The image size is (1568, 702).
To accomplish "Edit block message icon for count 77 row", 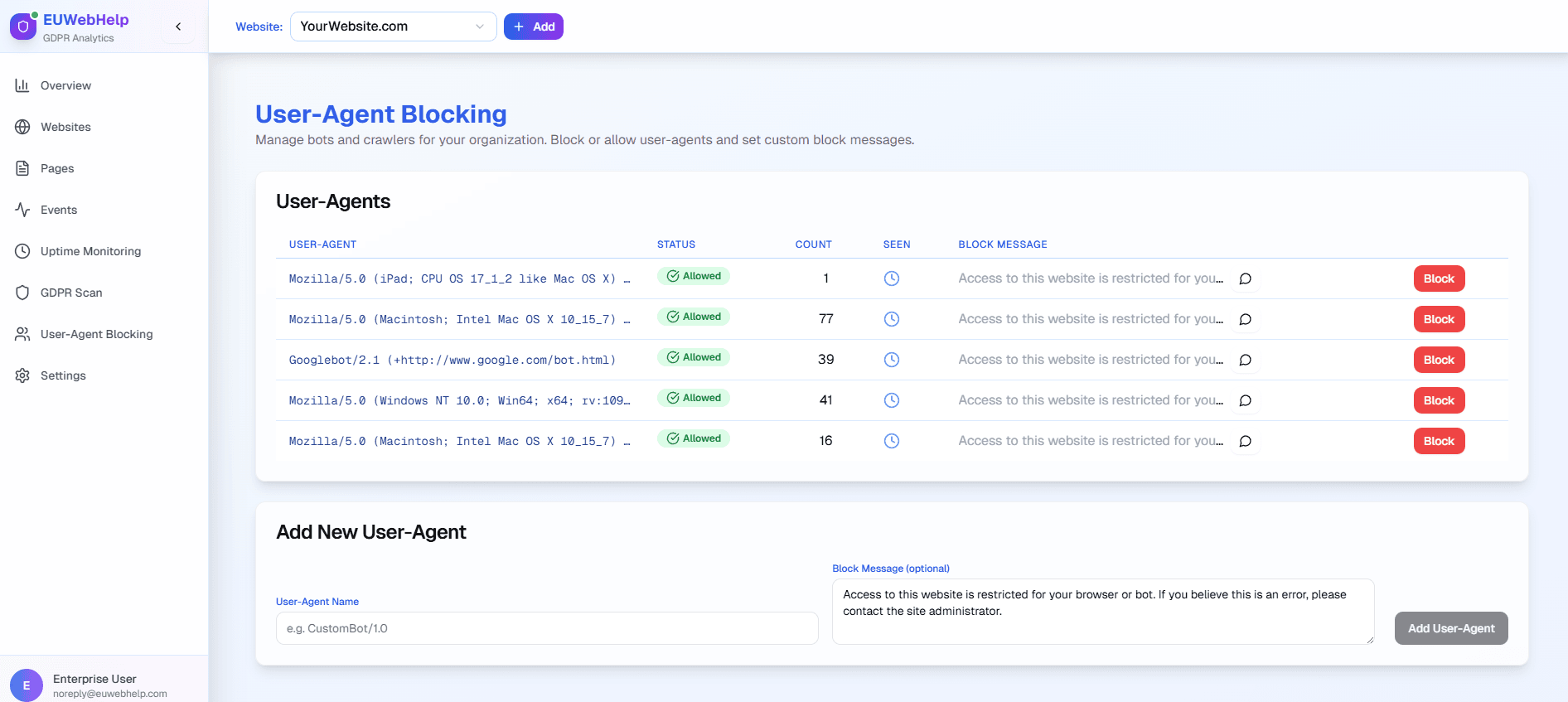I will (1245, 319).
